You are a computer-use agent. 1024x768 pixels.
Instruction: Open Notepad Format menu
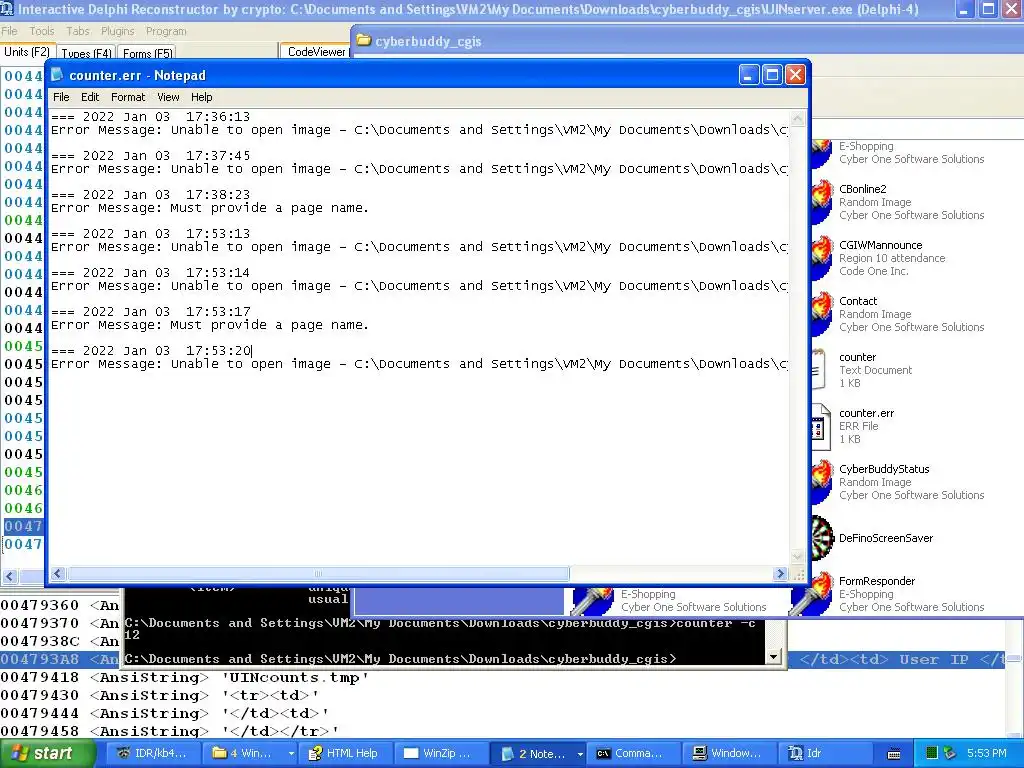[127, 97]
